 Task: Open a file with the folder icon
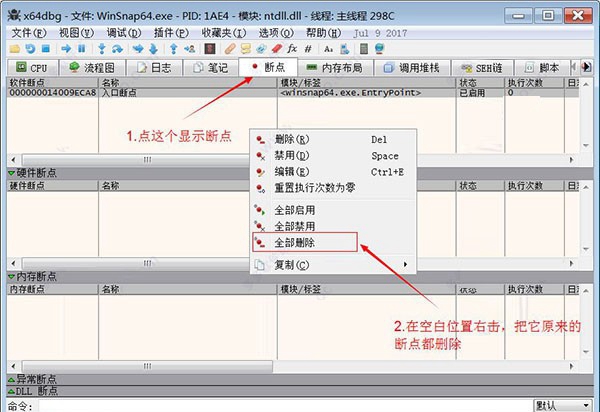click(15, 49)
